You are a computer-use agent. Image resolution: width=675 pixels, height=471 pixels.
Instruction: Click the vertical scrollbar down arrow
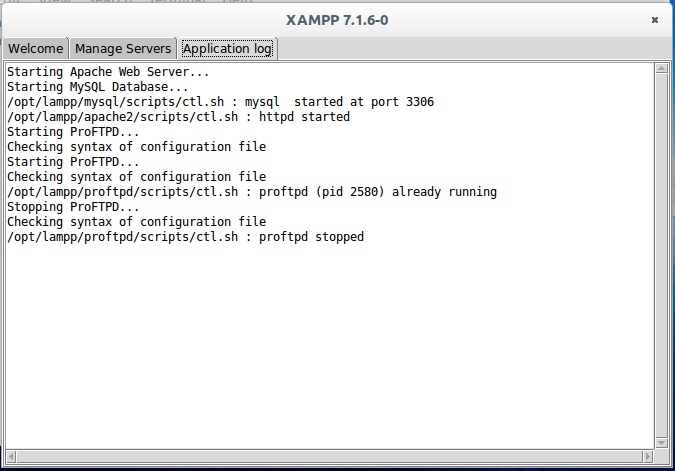(x=662, y=443)
